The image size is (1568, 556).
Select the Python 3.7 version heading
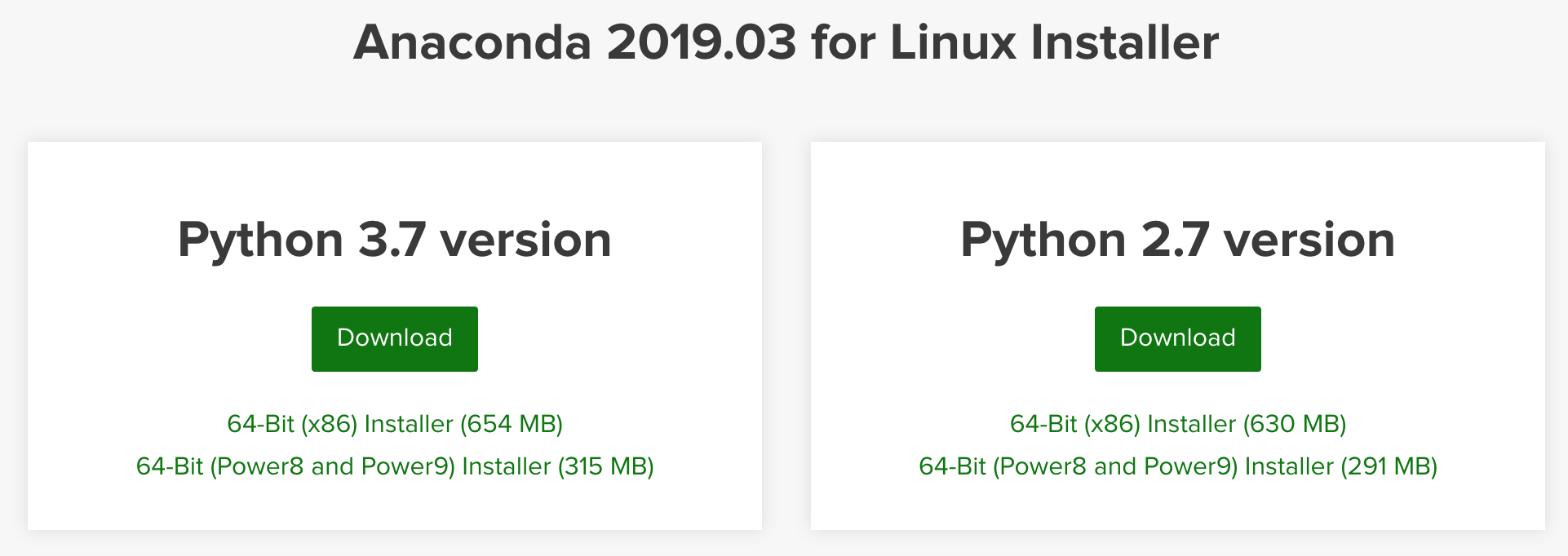(x=394, y=238)
